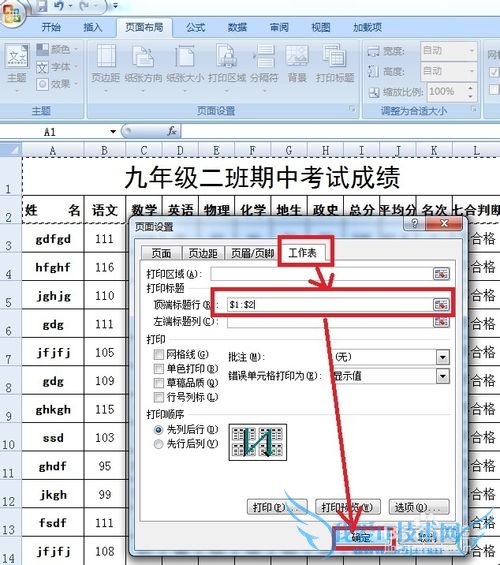Click the Select All corner of worksheet
This screenshot has width=500, height=565.
pyautogui.click(x=11, y=150)
